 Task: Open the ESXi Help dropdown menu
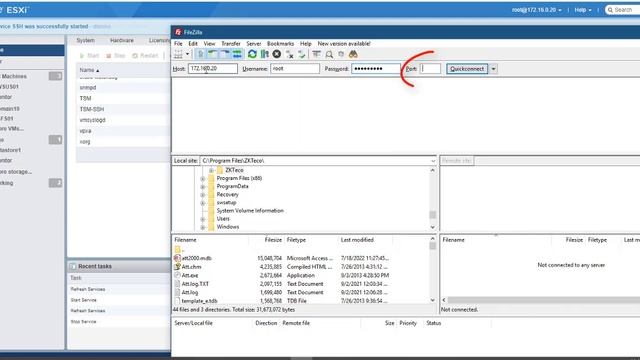pos(583,10)
